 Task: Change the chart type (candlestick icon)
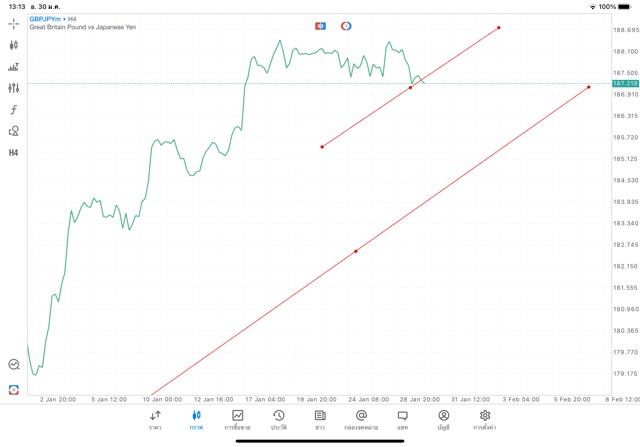[14, 45]
